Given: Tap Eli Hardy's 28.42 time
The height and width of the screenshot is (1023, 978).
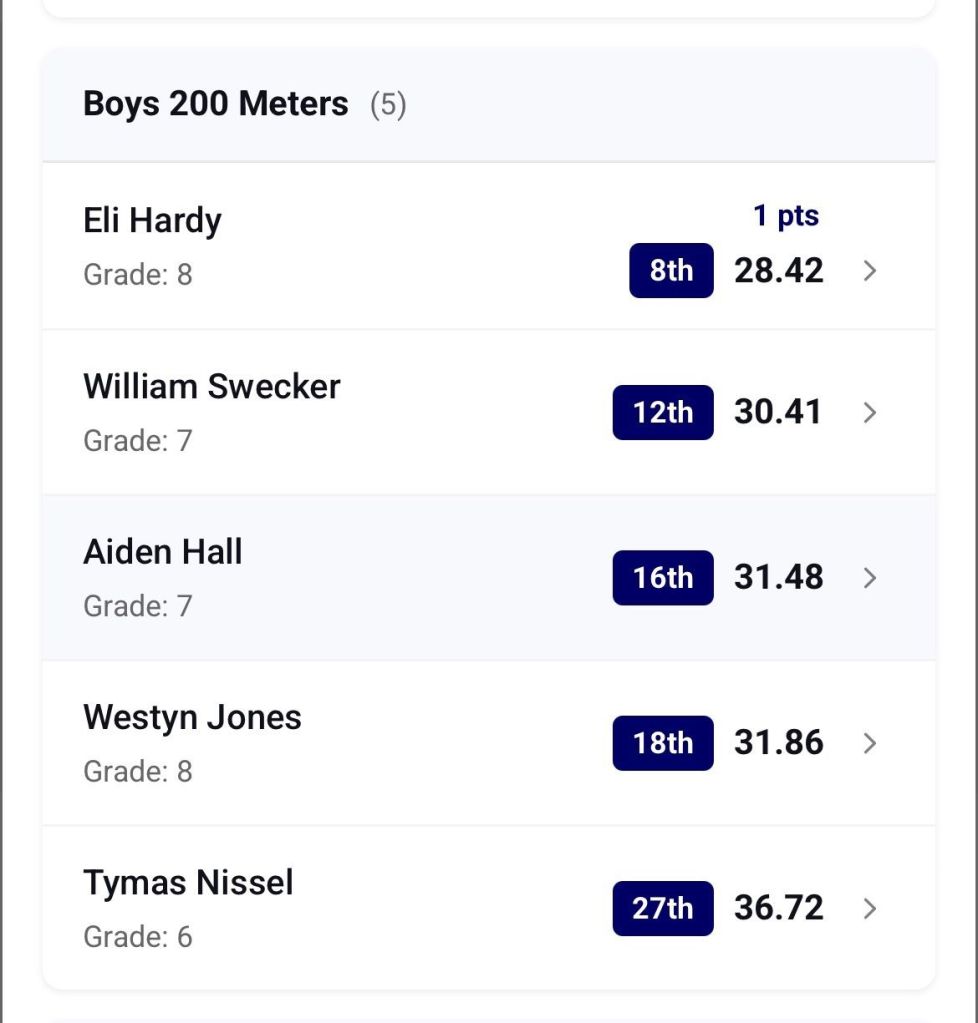Looking at the screenshot, I should [779, 271].
